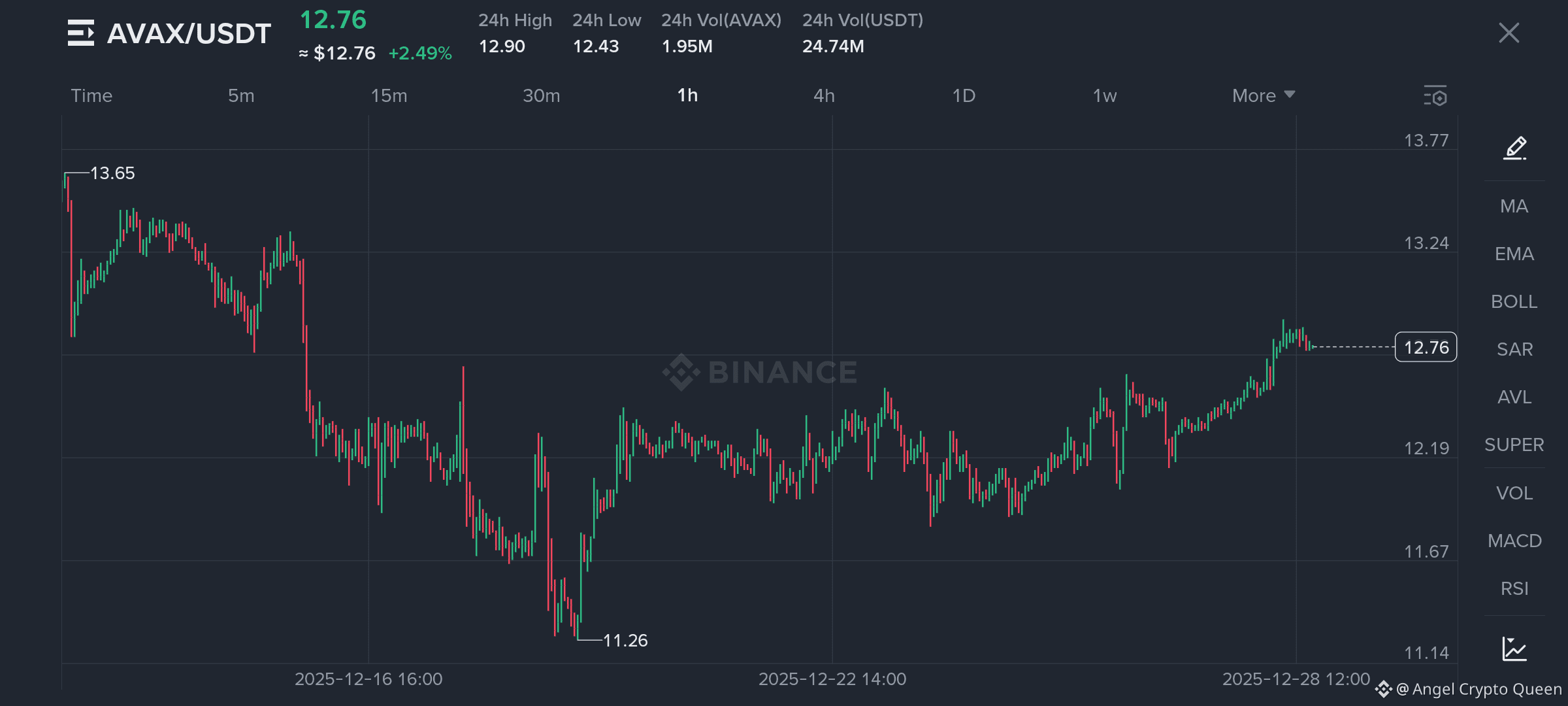Select the 5m timeframe
Viewport: 1568px width, 706px height.
[x=241, y=95]
